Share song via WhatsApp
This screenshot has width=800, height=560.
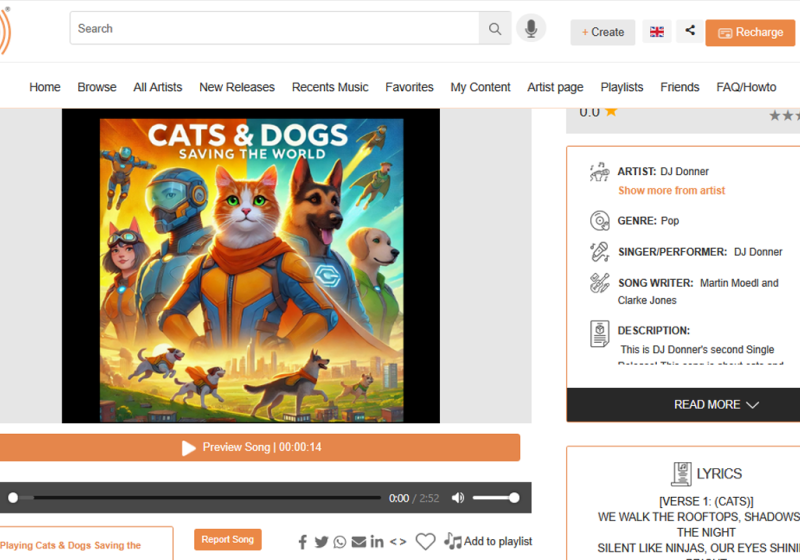pos(340,542)
